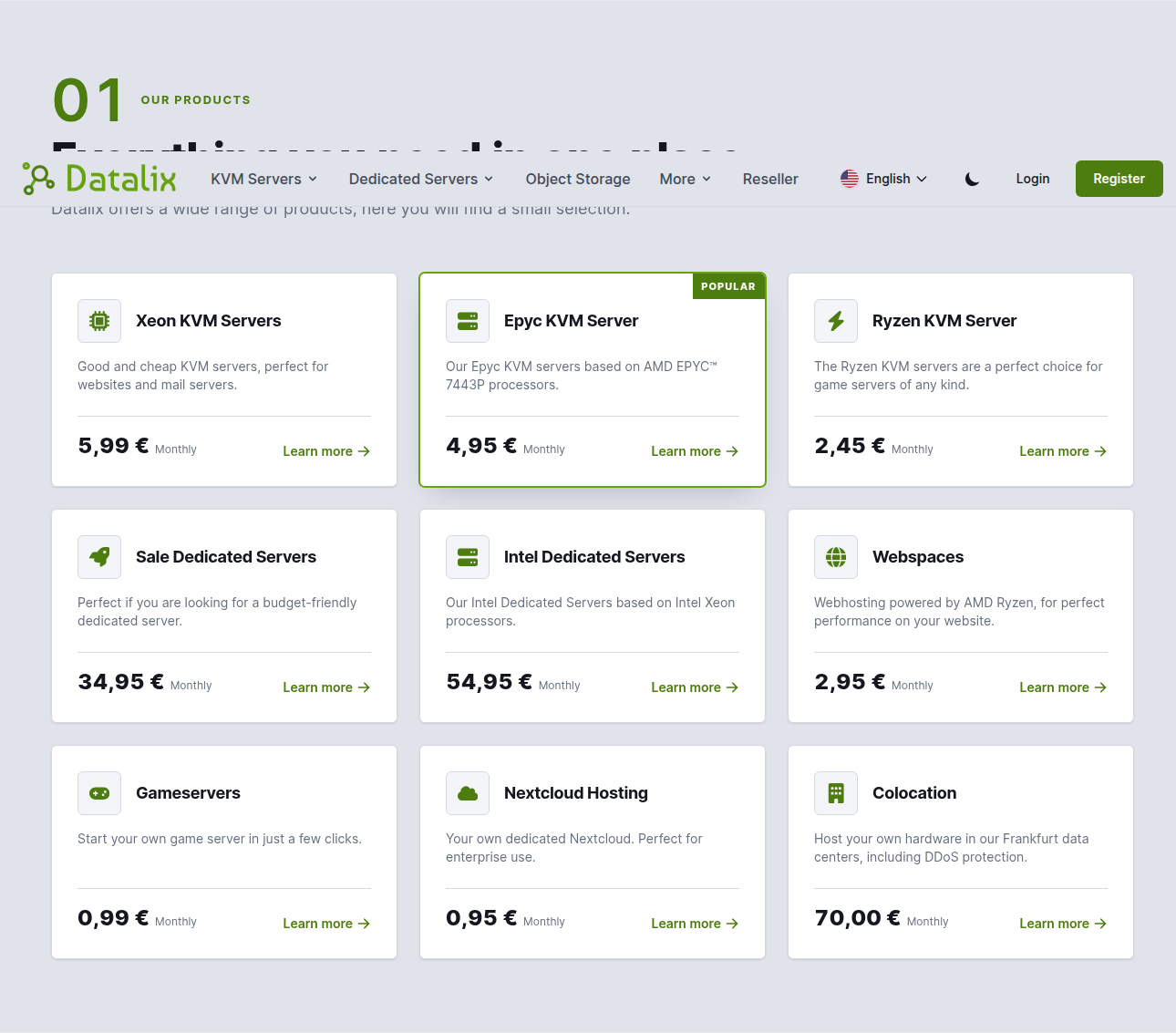Click the US flag language icon

pos(850,179)
